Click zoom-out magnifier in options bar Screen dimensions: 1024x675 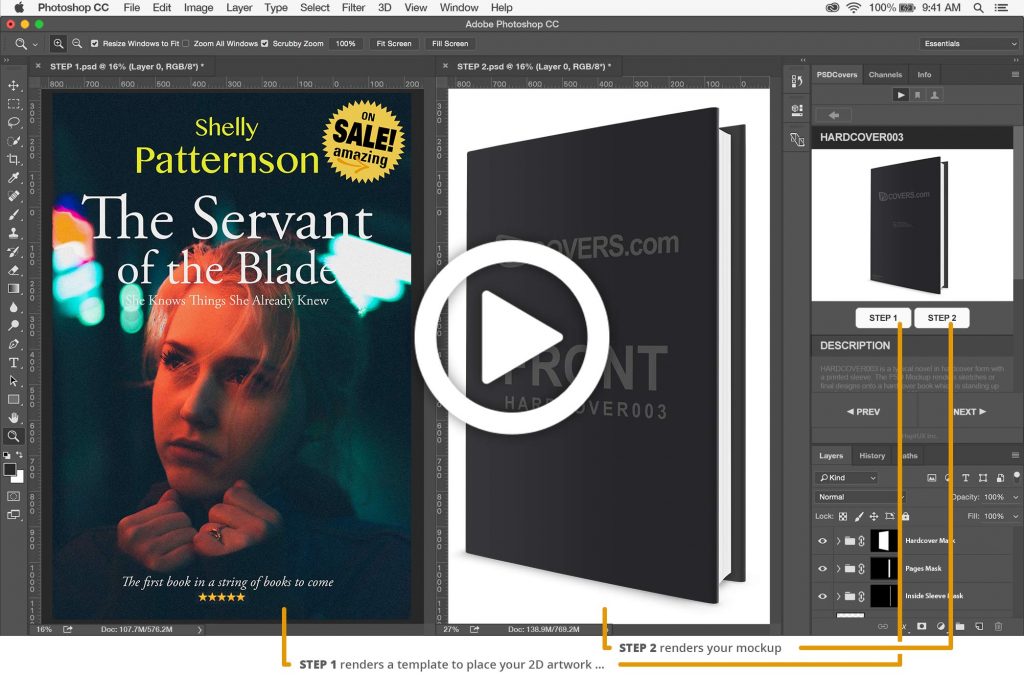pyautogui.click(x=77, y=44)
